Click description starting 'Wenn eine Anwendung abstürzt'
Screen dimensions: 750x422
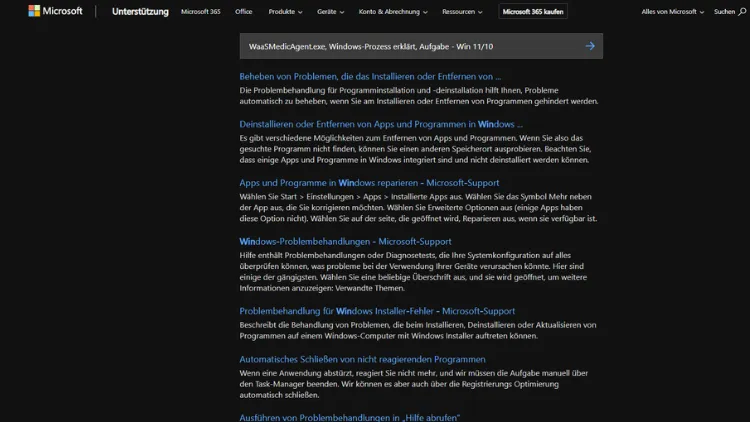click(414, 384)
